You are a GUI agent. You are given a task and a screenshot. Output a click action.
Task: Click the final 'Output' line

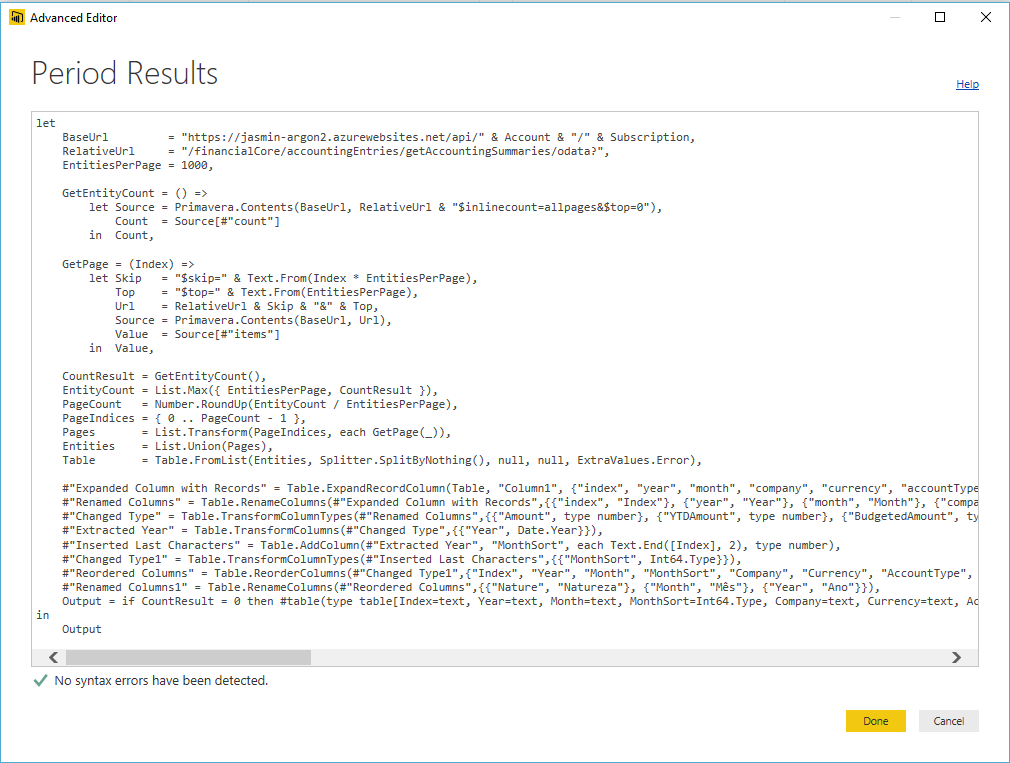click(82, 630)
